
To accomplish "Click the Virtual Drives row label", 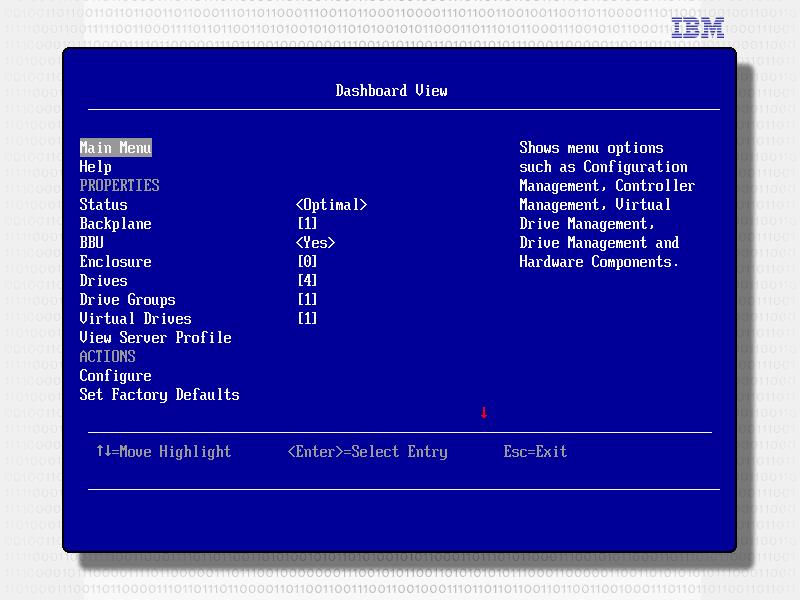I will pyautogui.click(x=135, y=319).
